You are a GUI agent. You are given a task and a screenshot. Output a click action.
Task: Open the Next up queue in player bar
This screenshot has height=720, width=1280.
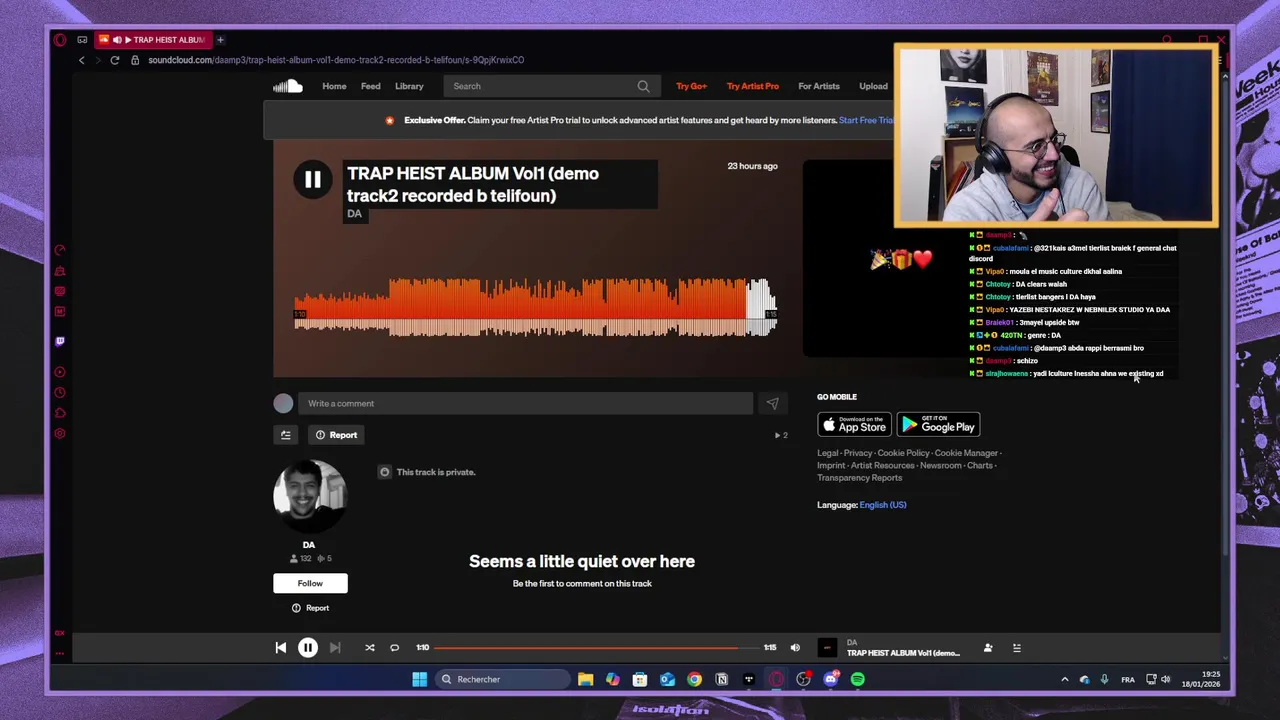[1016, 648]
